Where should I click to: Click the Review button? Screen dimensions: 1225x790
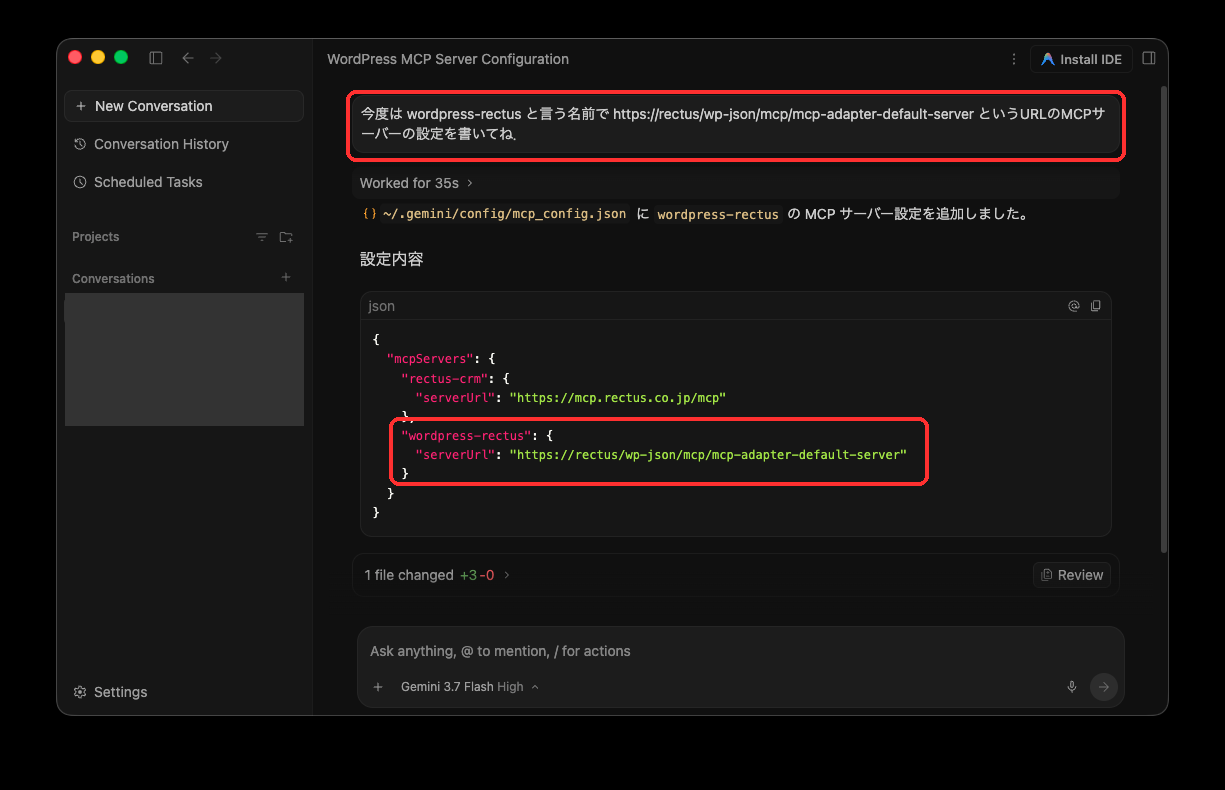click(x=1072, y=575)
